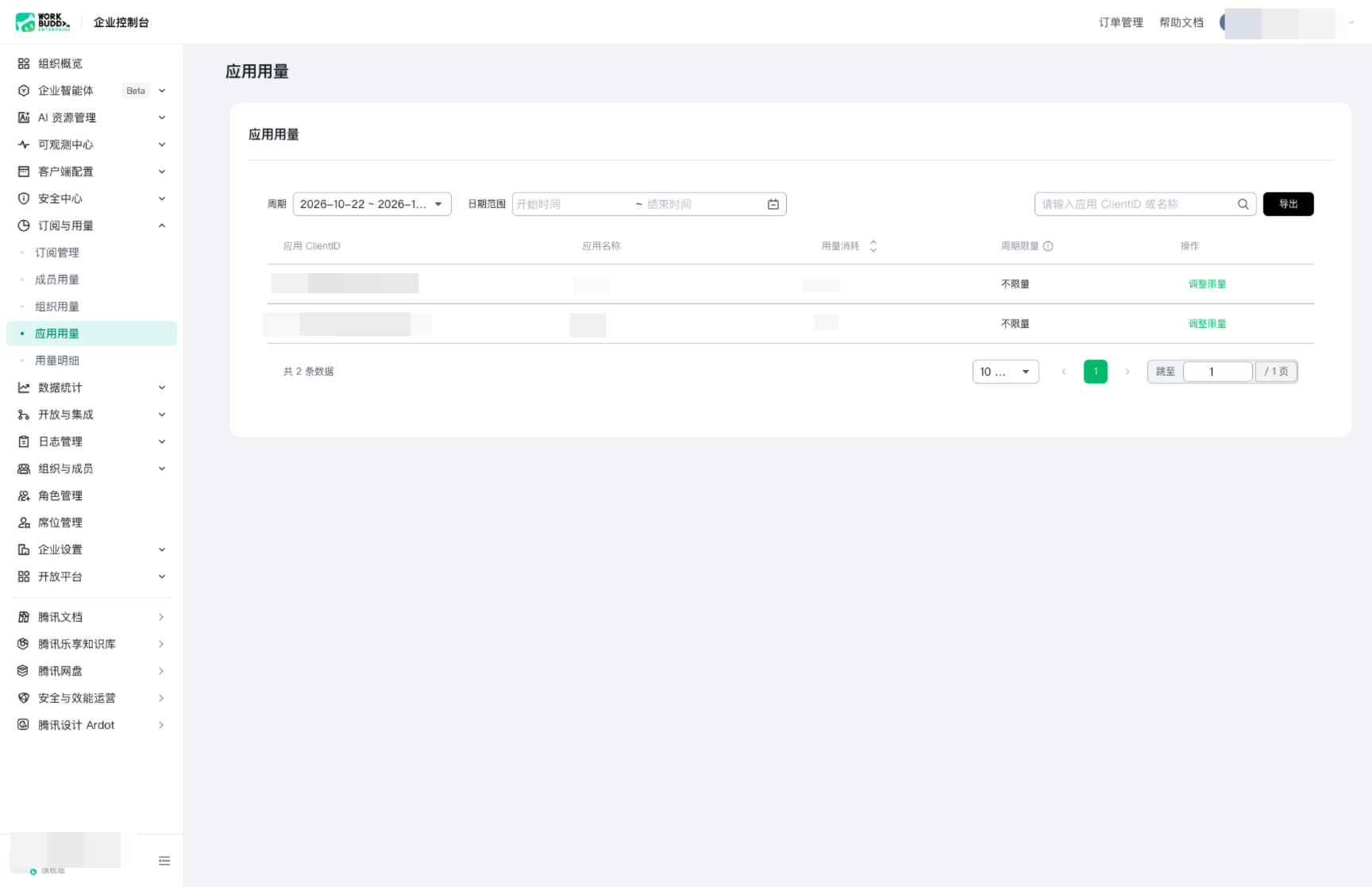
Task: Click 调整限量 in the second row
Action: (x=1207, y=324)
